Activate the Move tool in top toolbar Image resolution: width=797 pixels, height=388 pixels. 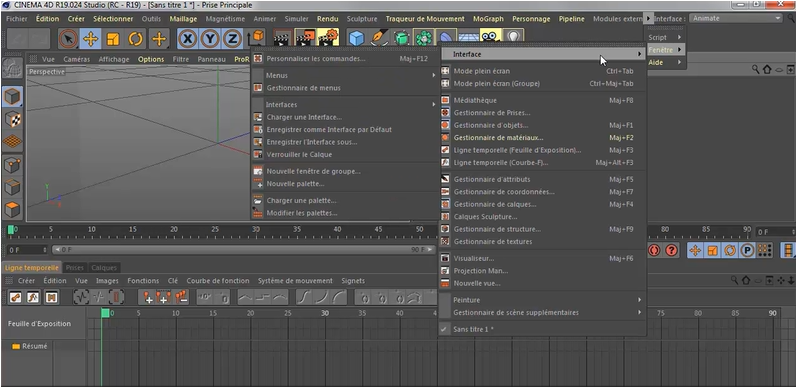90,39
